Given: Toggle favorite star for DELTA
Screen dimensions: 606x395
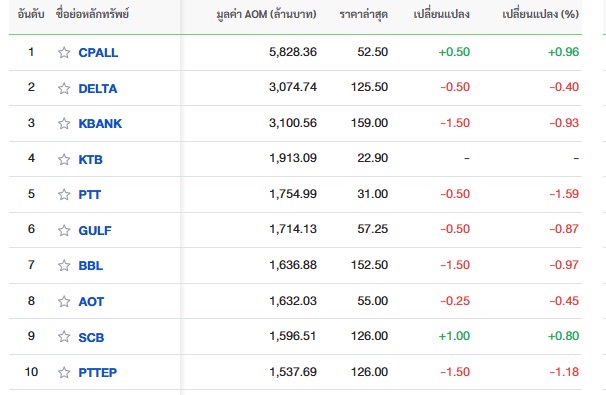Looking at the screenshot, I should pyautogui.click(x=64, y=89).
